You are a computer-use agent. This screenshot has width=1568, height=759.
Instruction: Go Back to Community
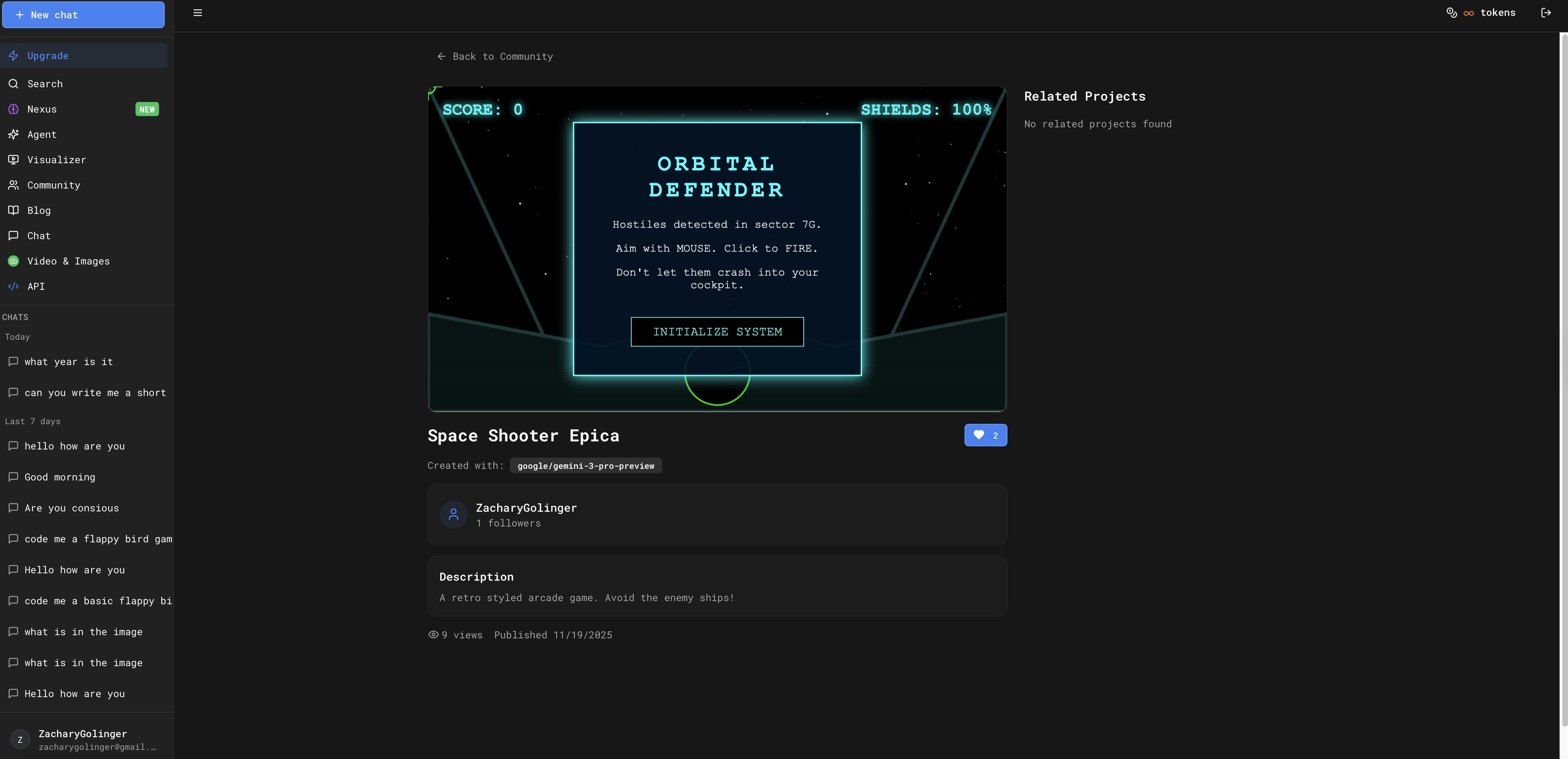[x=495, y=56]
